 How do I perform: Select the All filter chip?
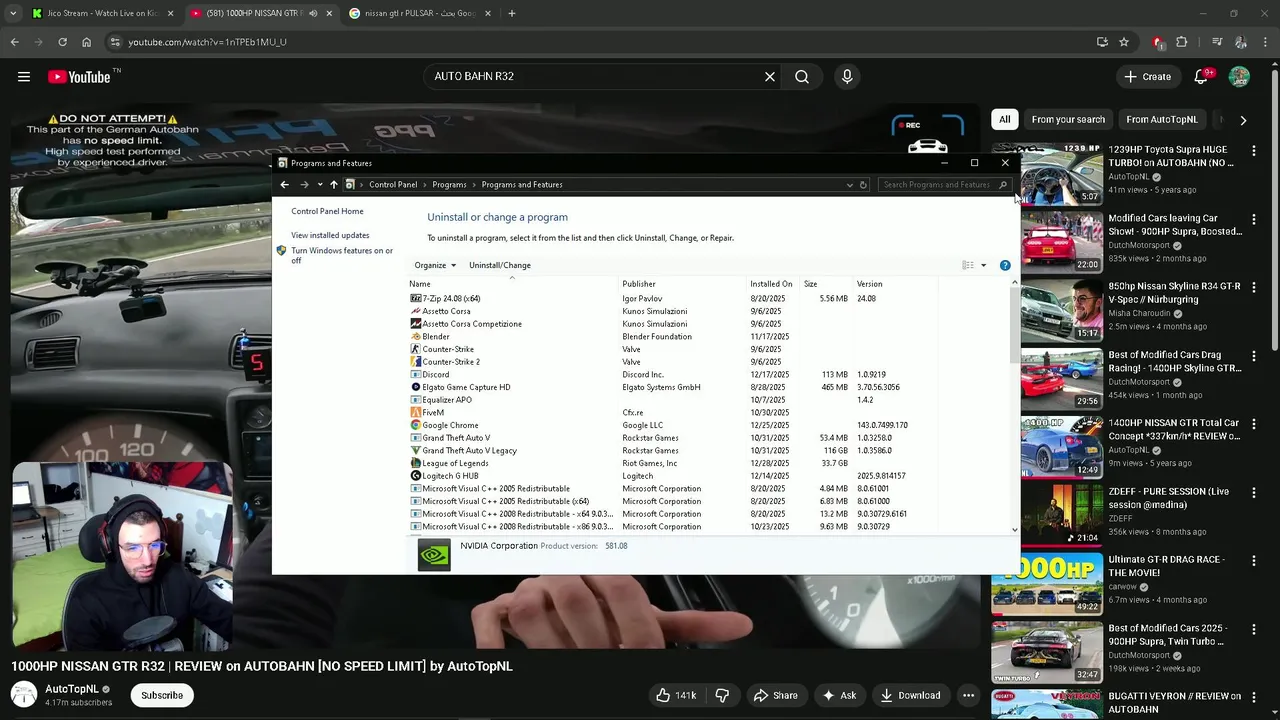point(1005,120)
